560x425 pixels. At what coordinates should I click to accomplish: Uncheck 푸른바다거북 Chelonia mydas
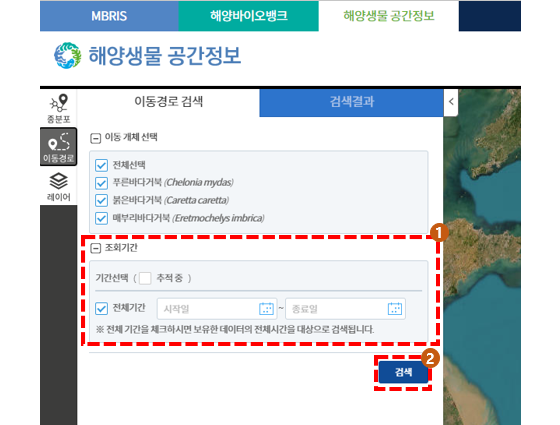101,183
